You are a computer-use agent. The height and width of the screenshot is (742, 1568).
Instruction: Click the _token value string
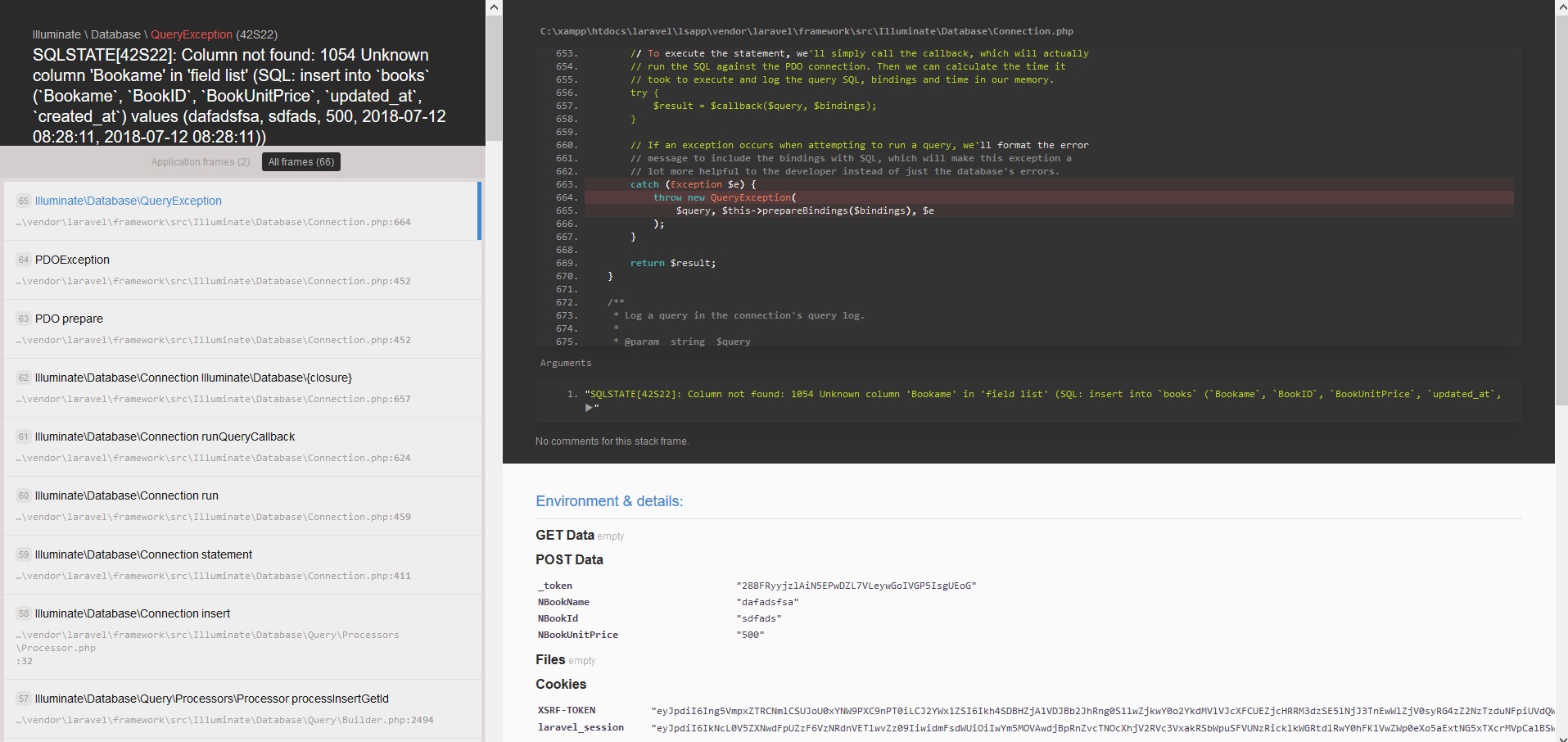(856, 586)
